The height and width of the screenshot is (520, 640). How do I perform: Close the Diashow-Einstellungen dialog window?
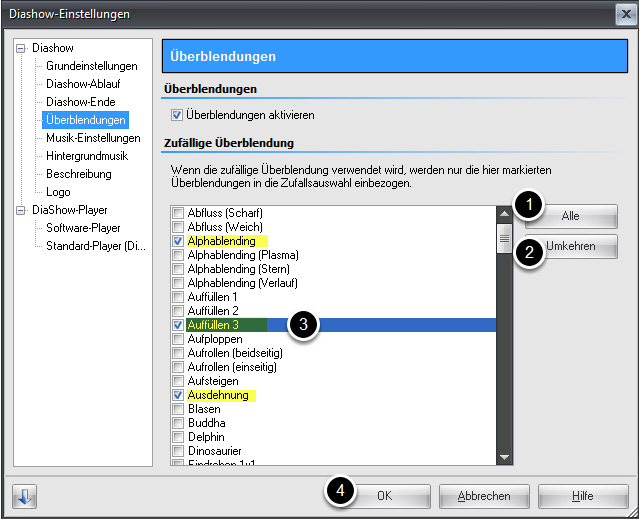(621, 13)
